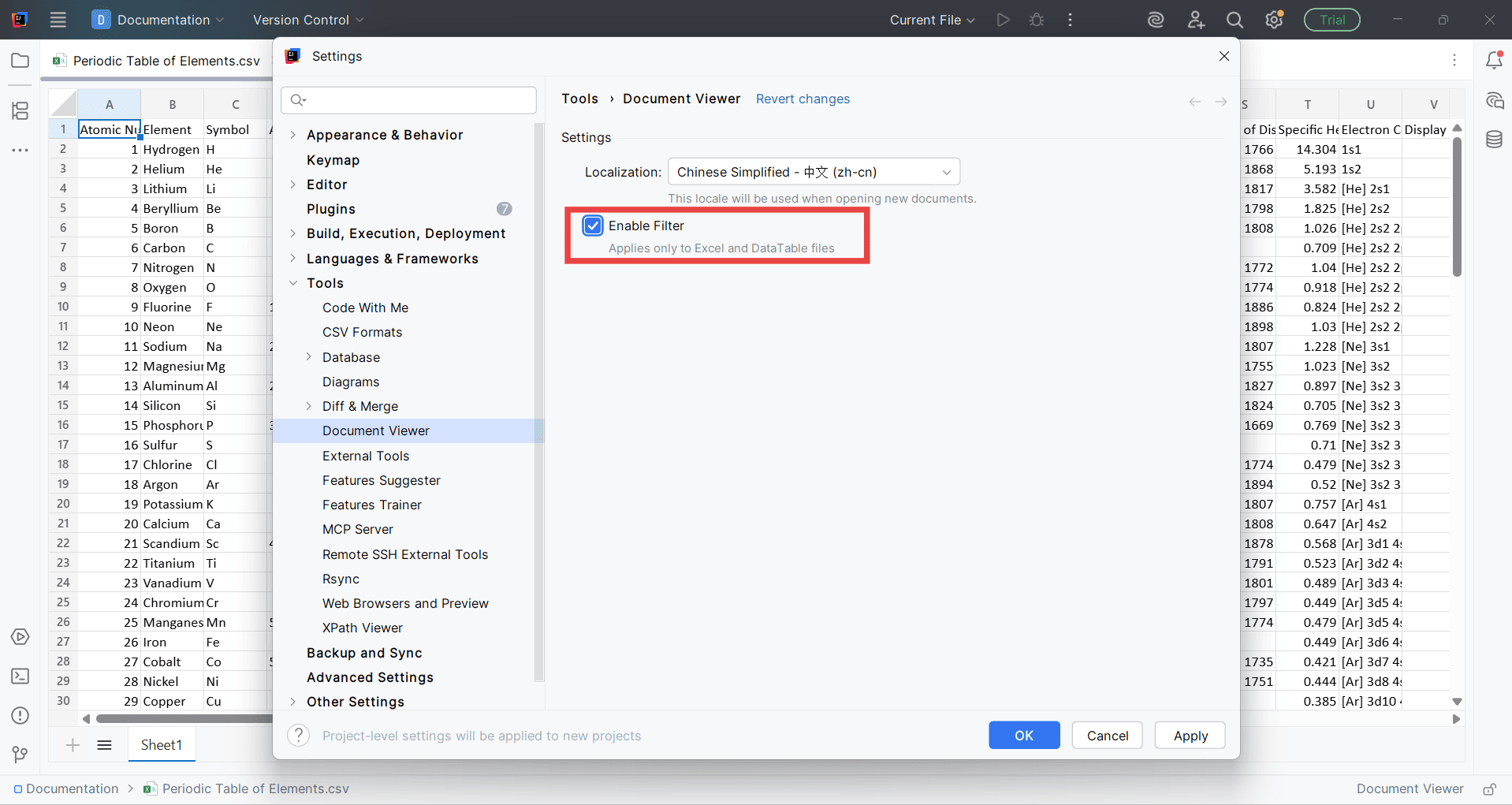Screen dimensions: 1512x805
Task: Open the Database tool window icon
Action: pyautogui.click(x=1494, y=140)
